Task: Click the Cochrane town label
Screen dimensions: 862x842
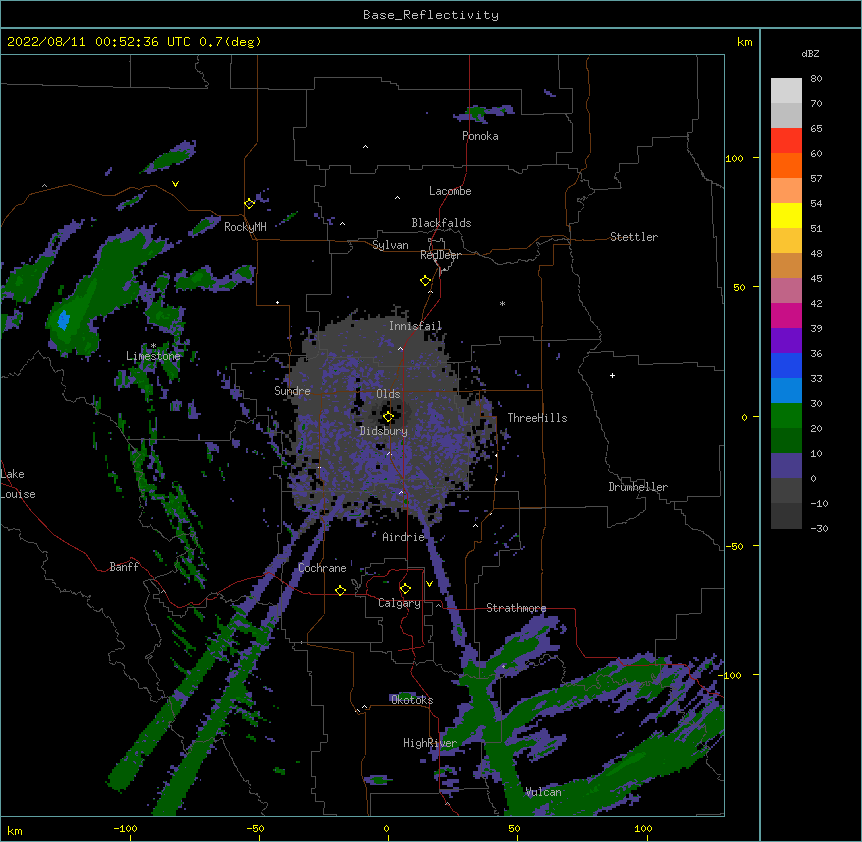Action: tap(322, 568)
